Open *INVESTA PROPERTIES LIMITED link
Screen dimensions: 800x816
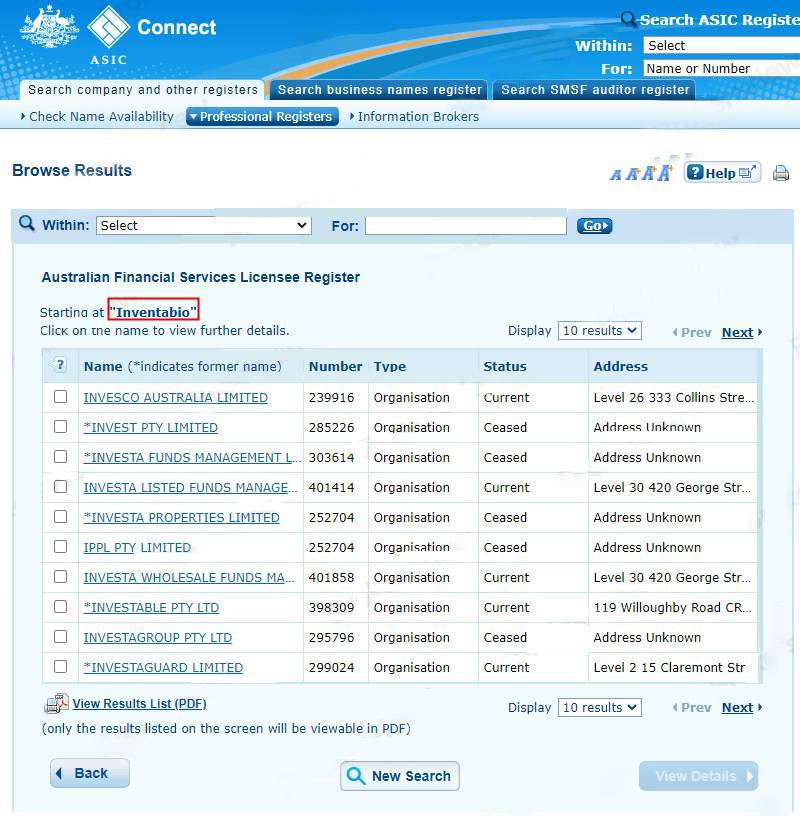coord(182,517)
